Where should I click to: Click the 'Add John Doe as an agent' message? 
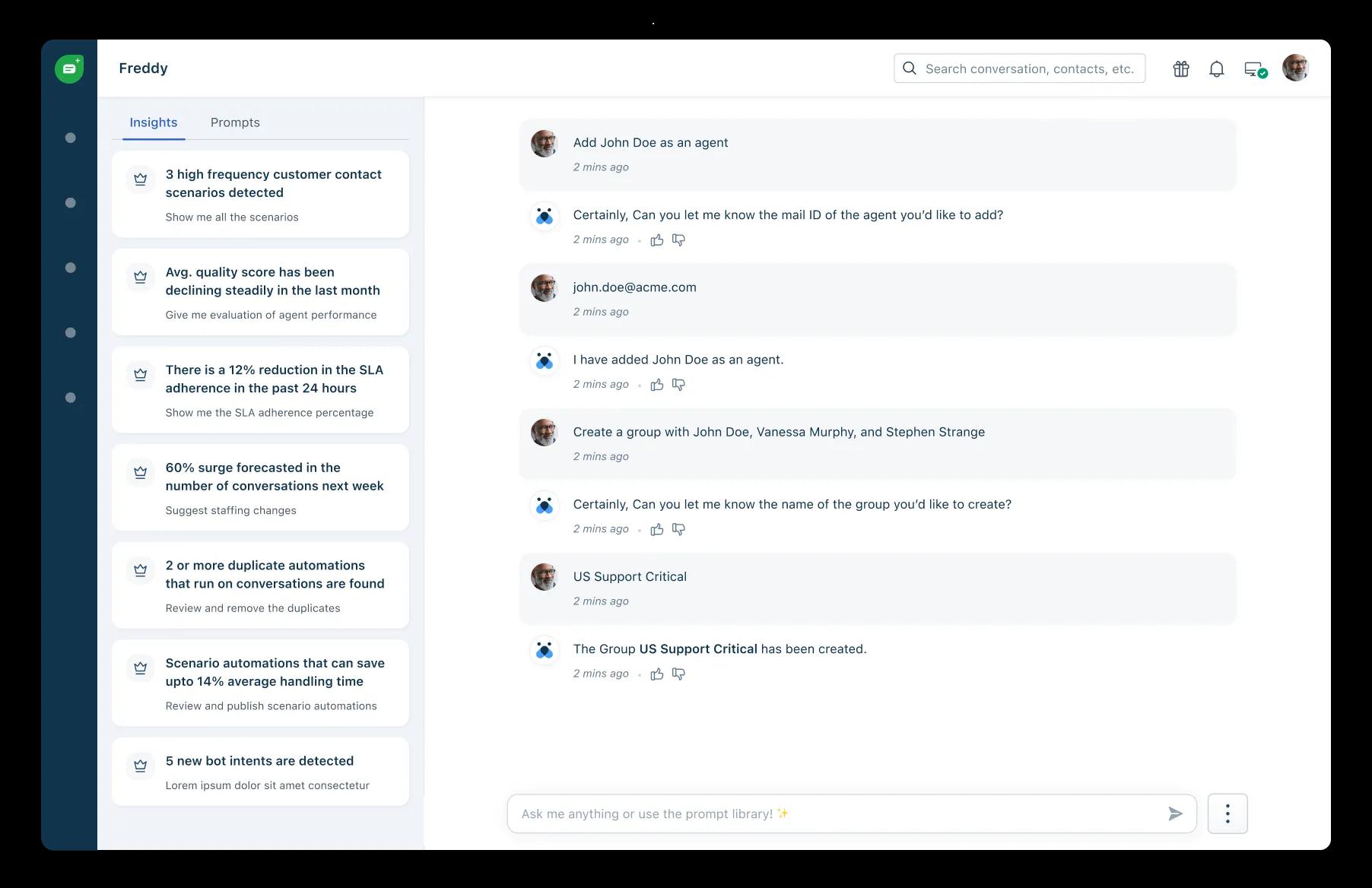pos(650,143)
